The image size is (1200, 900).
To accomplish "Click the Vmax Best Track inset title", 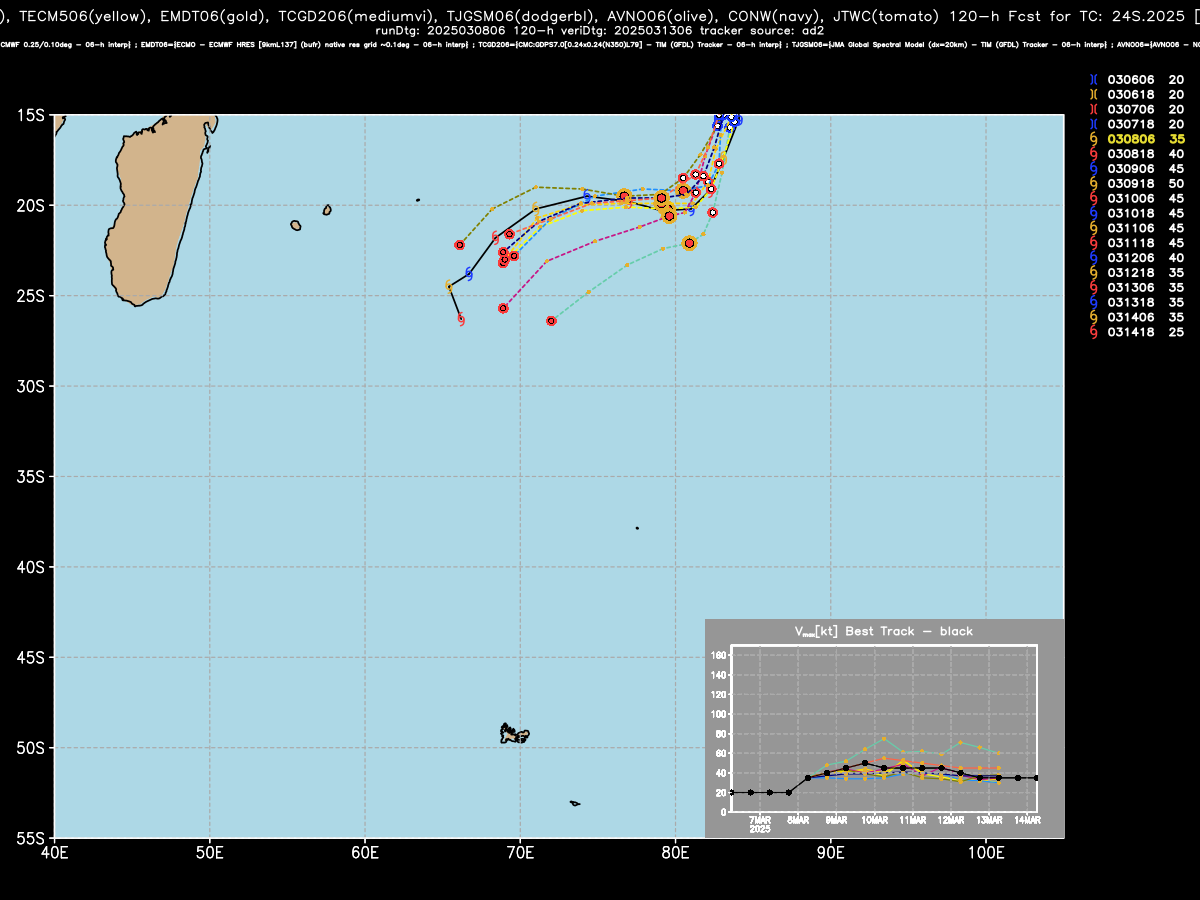I will [x=883, y=631].
